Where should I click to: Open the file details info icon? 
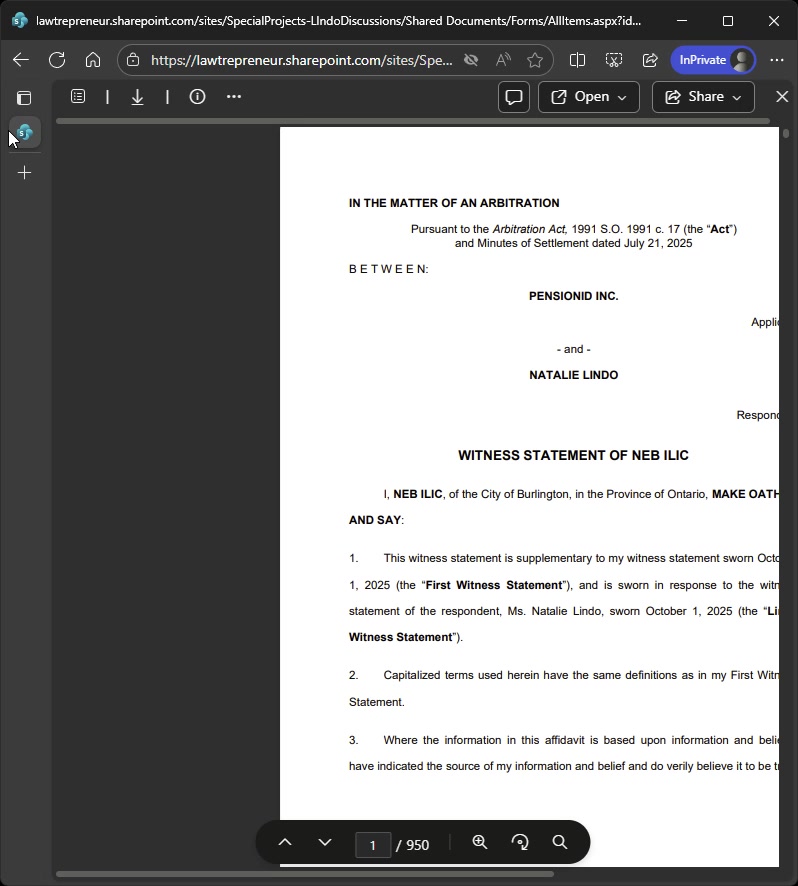pos(197,97)
